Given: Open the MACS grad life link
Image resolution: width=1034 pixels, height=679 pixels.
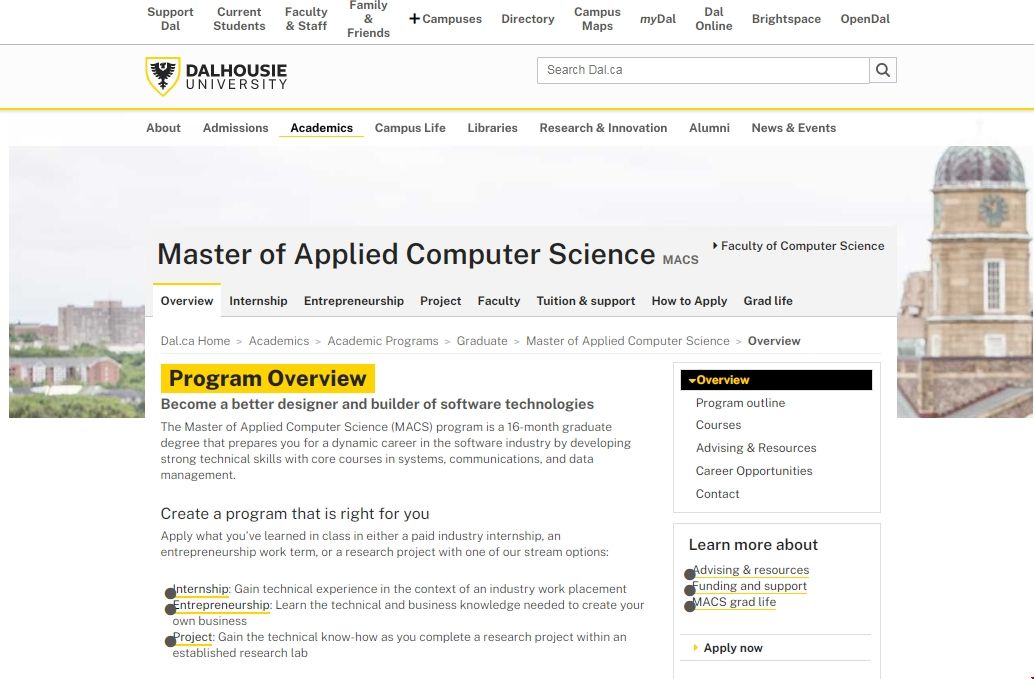Looking at the screenshot, I should tap(736, 602).
